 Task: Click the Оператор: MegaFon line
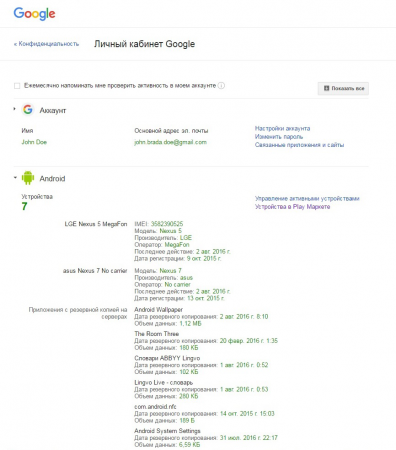[x=162, y=245]
